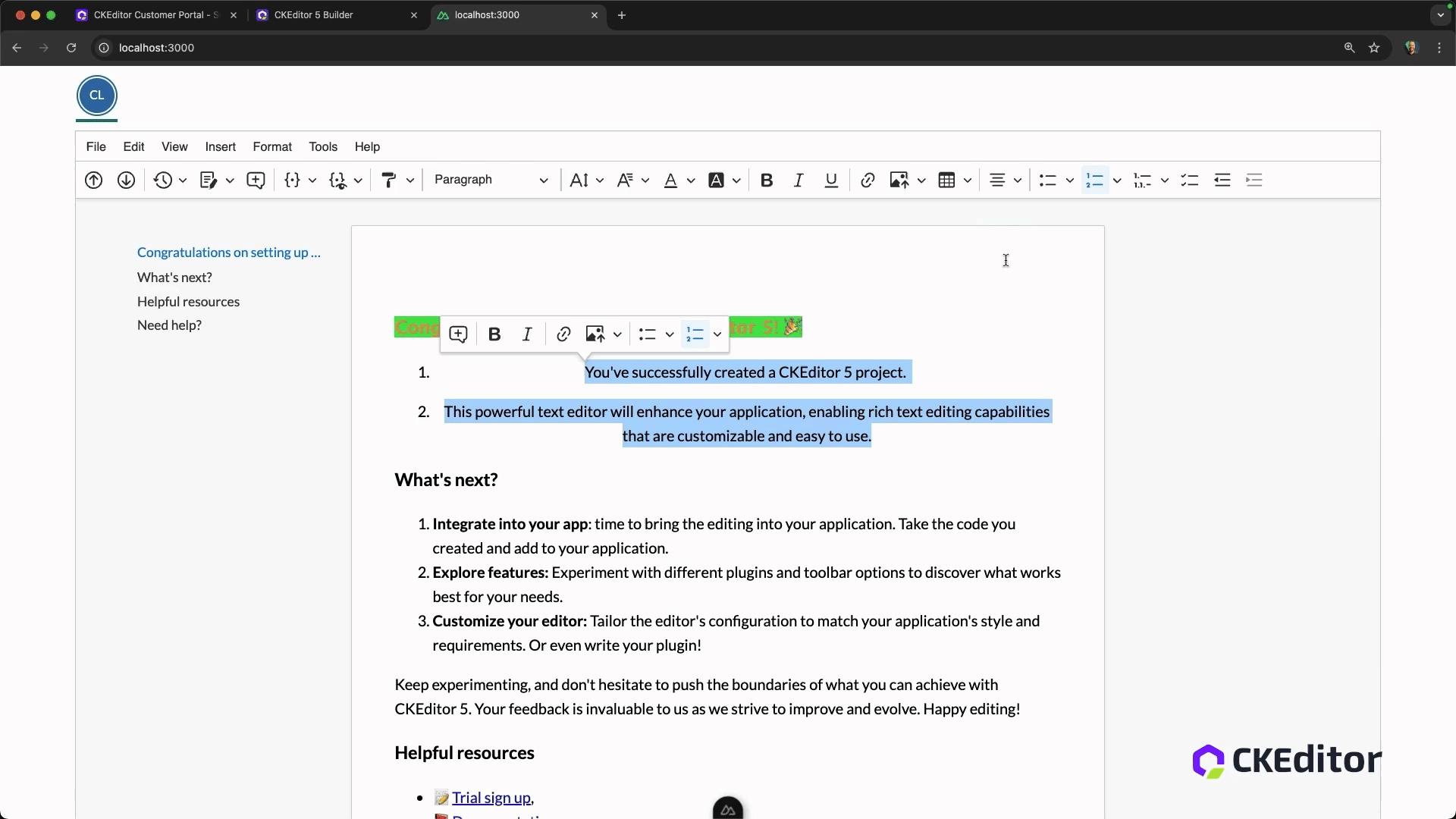
Task: Open the Paragraph heading dropdown
Action: (x=491, y=180)
